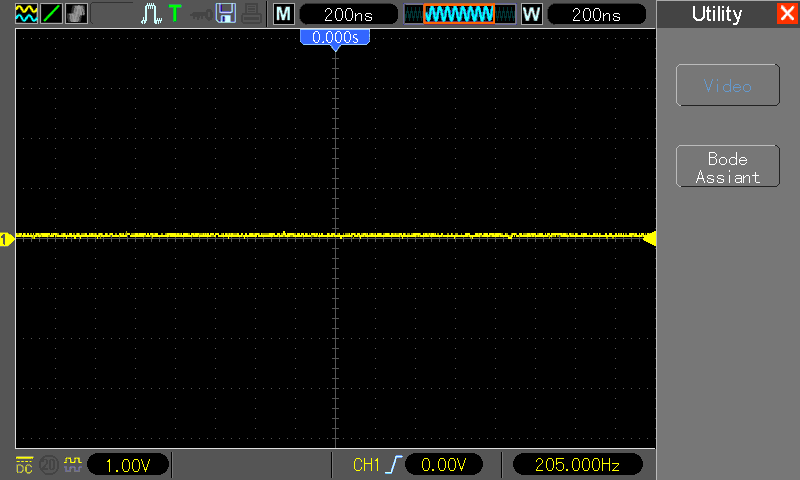Select the window timebase 200ns readout
The height and width of the screenshot is (480, 800).
(x=596, y=14)
